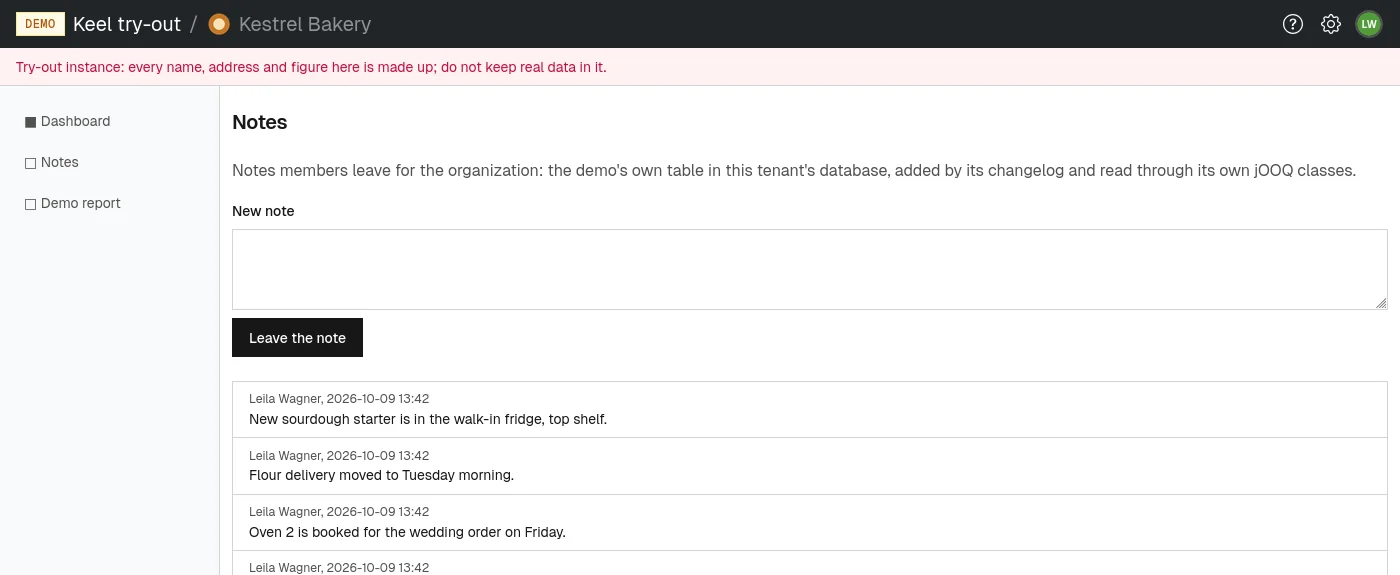
Task: Click the Demo report sidebar square icon
Action: (30, 204)
